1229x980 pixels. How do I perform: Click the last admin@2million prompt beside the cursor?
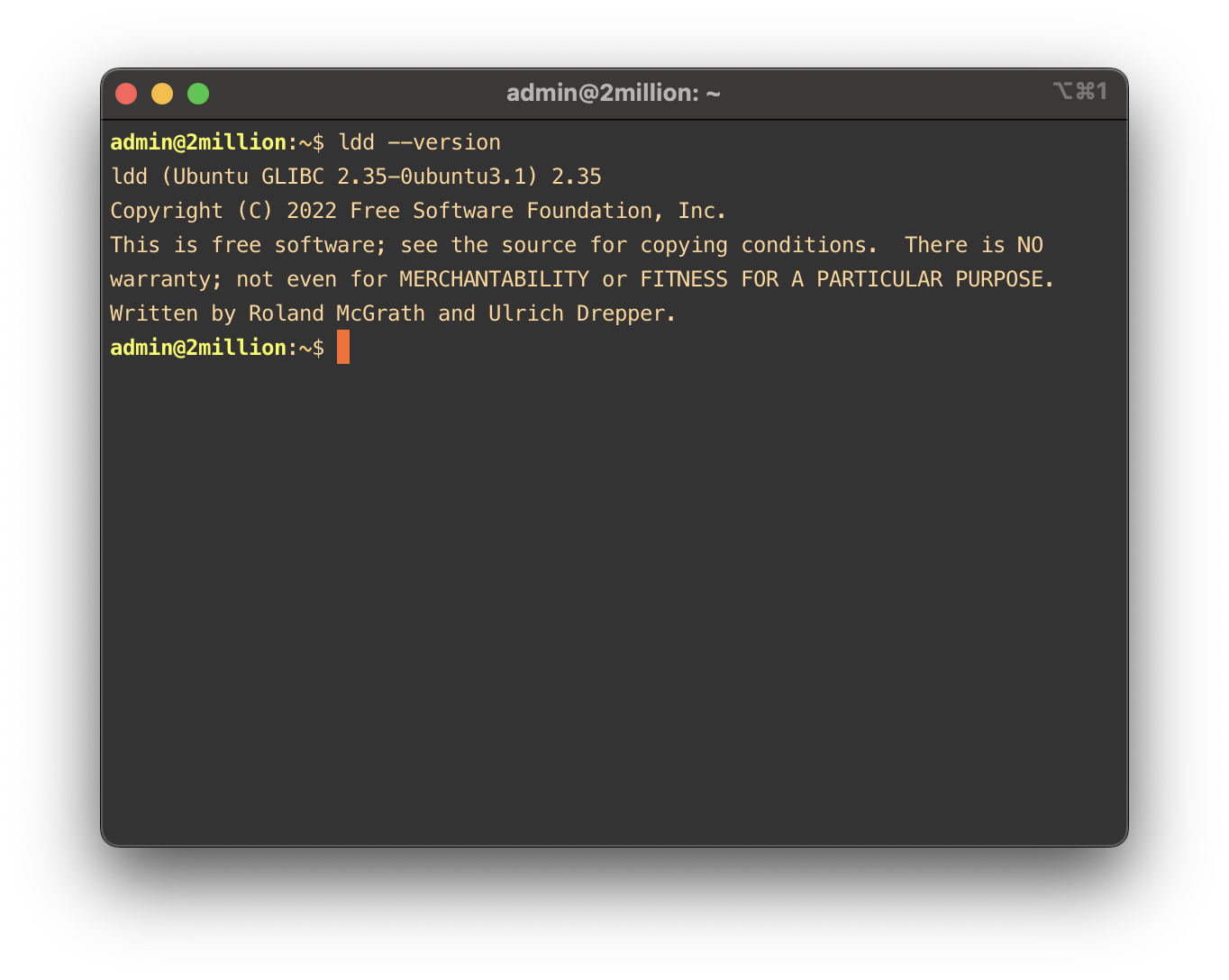(198, 348)
